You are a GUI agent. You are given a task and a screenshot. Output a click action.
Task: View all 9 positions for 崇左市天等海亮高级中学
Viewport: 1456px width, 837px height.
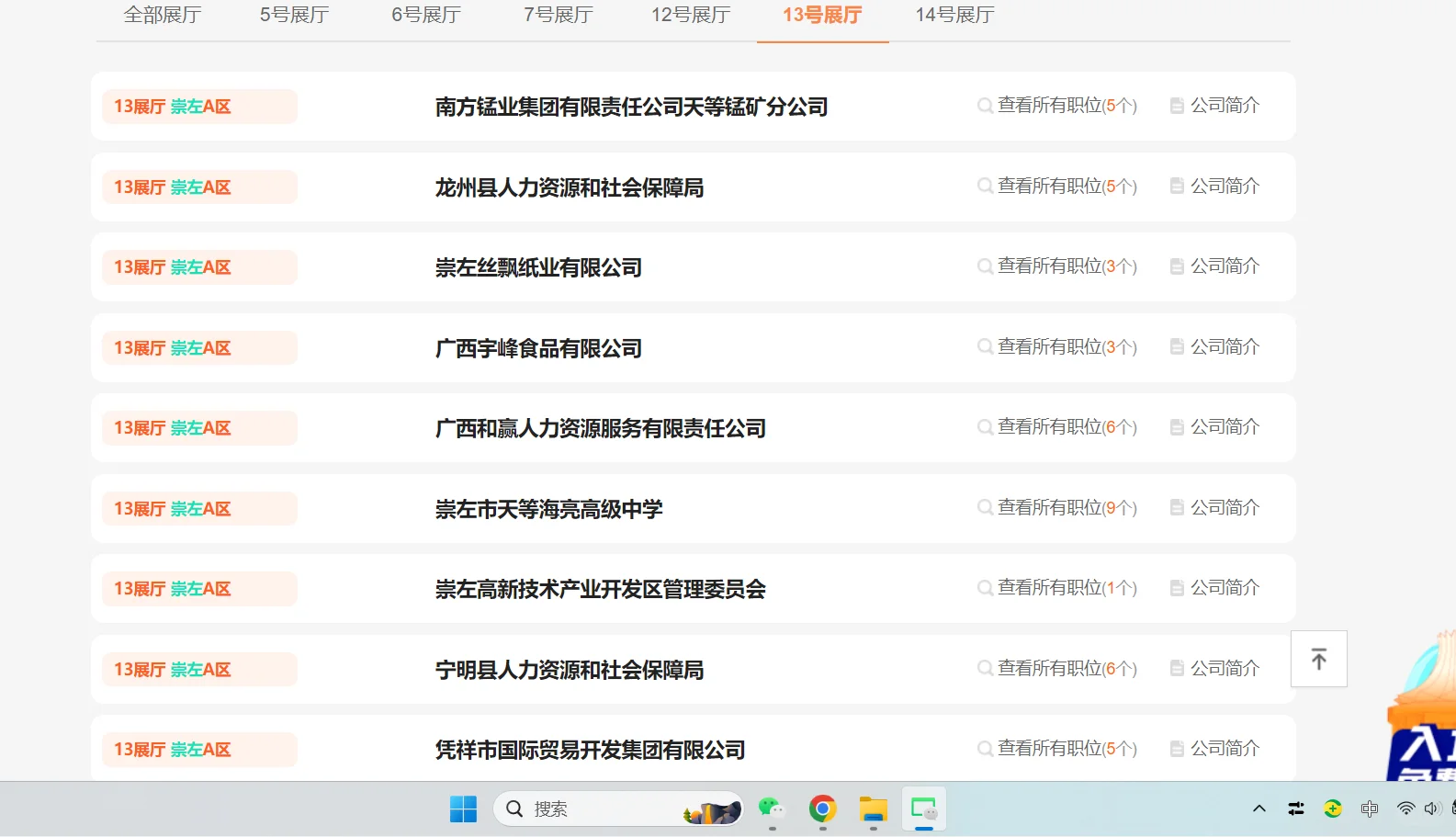(x=1067, y=508)
